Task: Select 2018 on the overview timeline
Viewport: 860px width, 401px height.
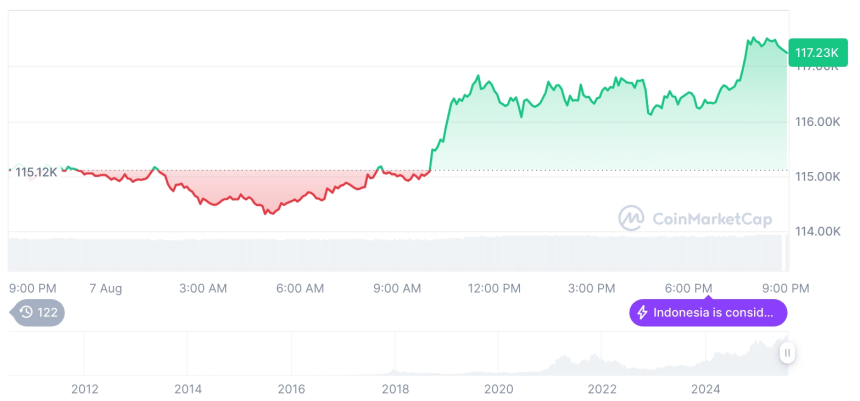Action: [395, 388]
